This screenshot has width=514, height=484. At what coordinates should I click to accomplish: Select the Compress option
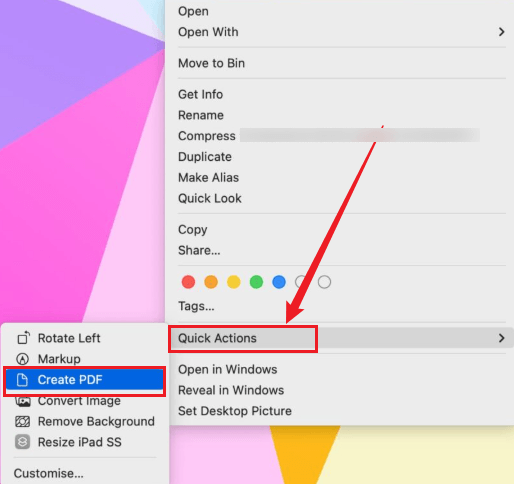[207, 136]
